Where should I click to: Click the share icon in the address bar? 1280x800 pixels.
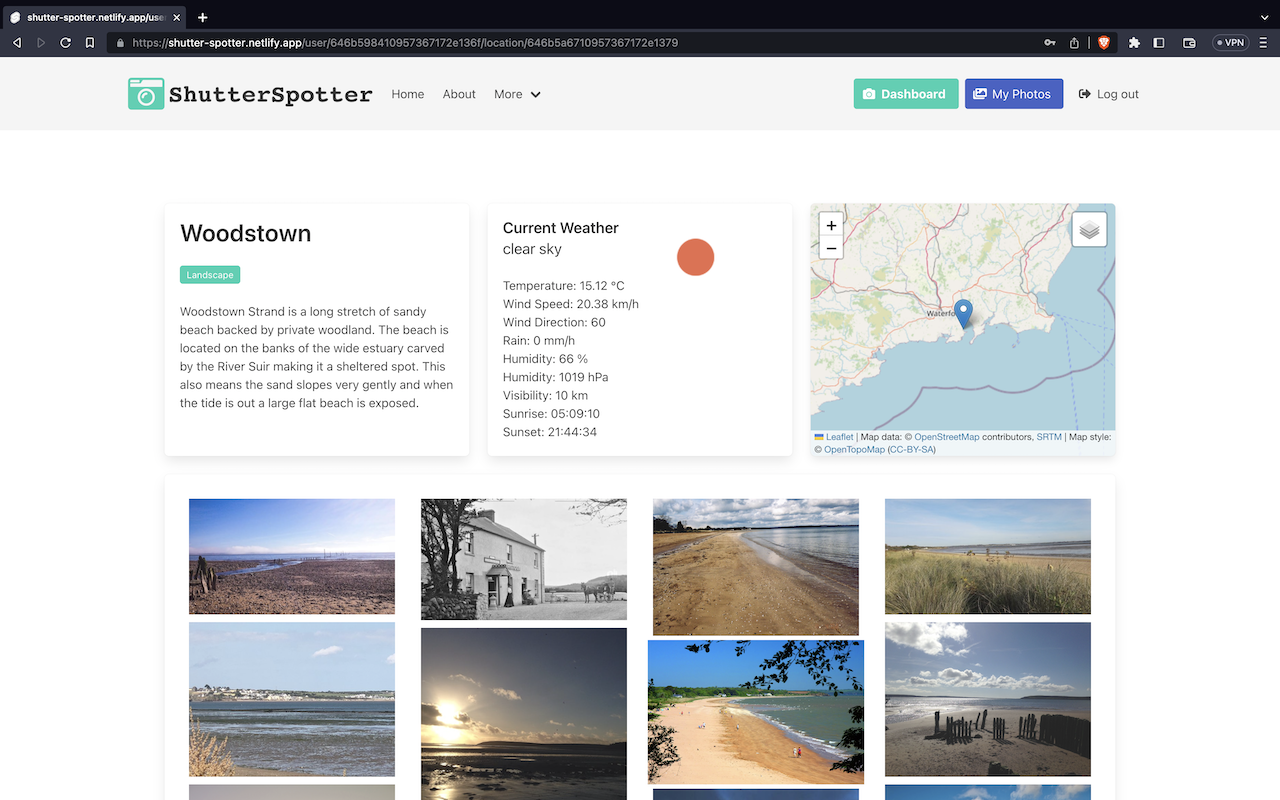point(1075,42)
